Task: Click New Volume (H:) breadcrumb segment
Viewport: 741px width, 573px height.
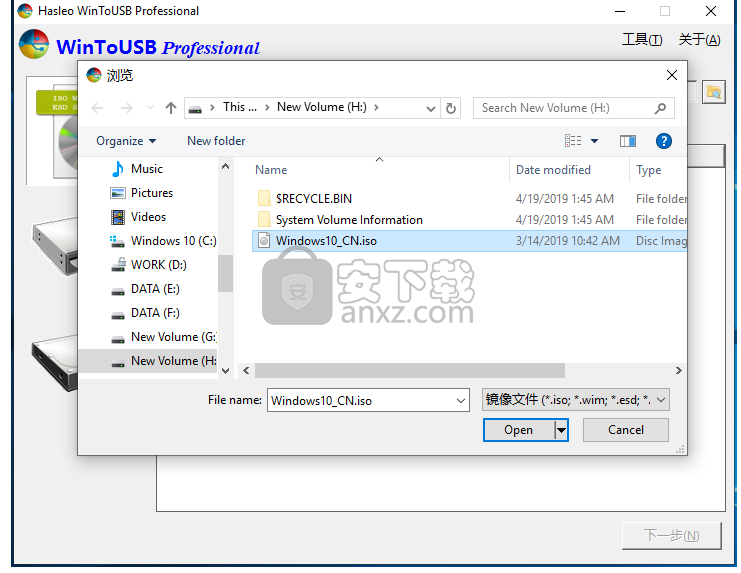Action: 321,107
